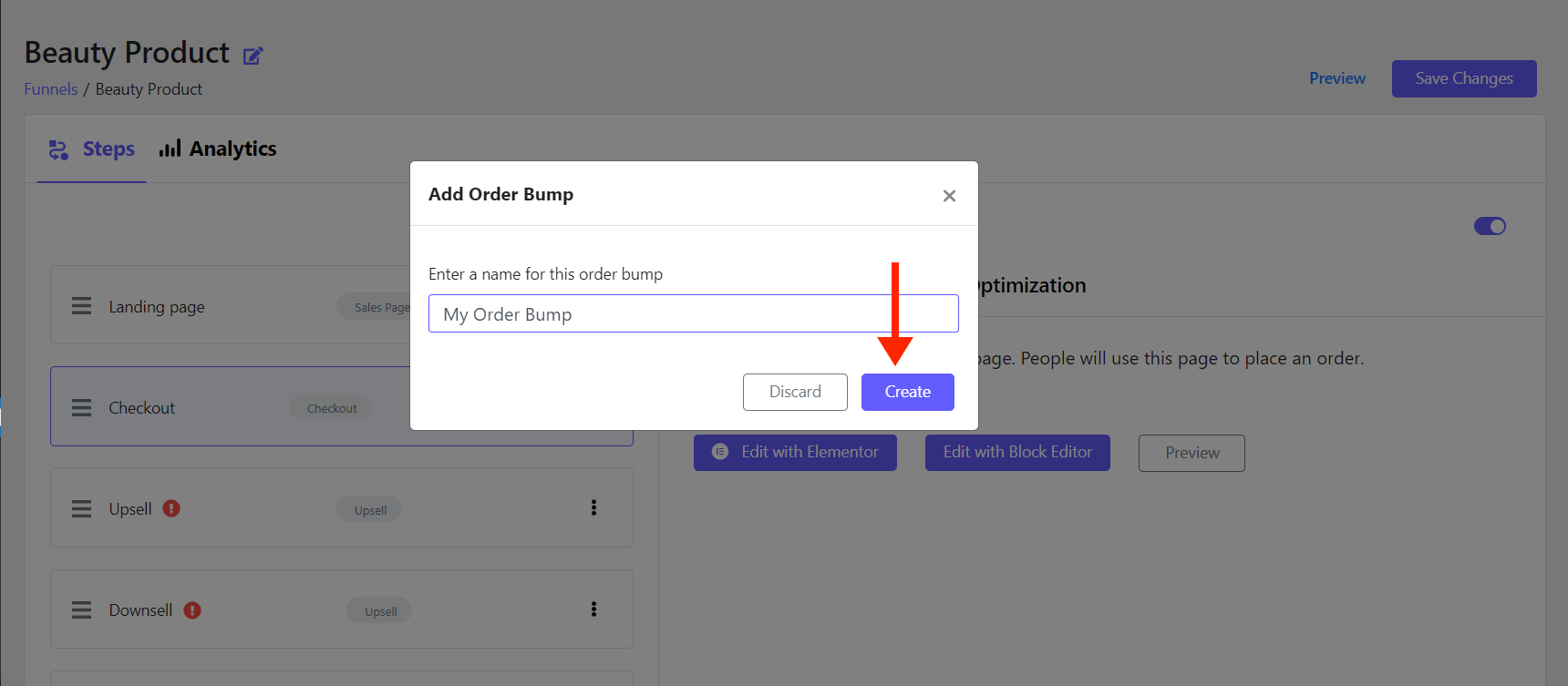Click the Edit with Block Editor button
1568x686 pixels.
(1017, 453)
